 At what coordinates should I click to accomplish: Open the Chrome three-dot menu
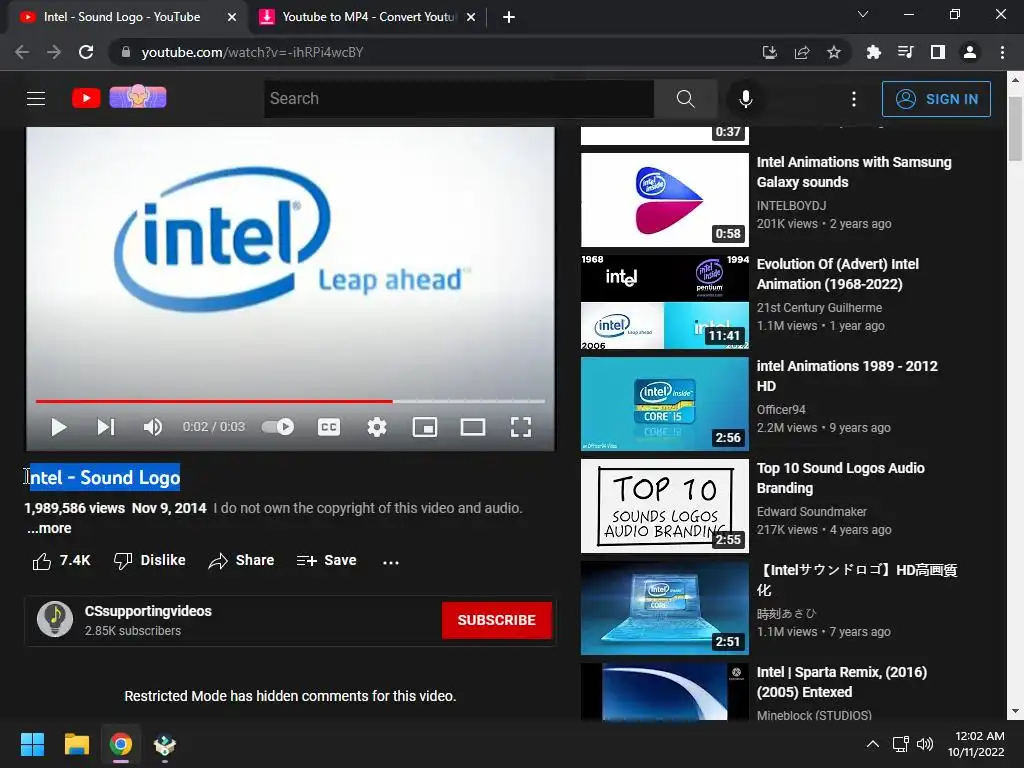[1002, 52]
